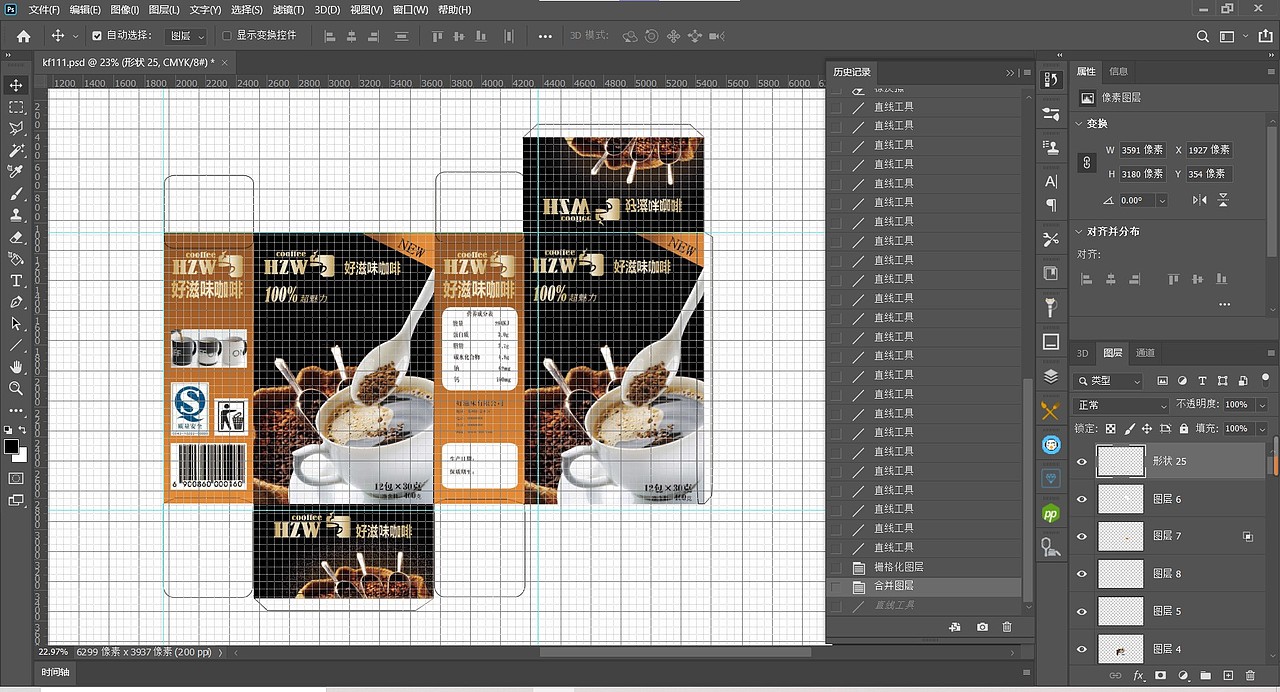Select the Move tool in the toolbar
Screen dimensions: 1280x692
click(x=16, y=85)
